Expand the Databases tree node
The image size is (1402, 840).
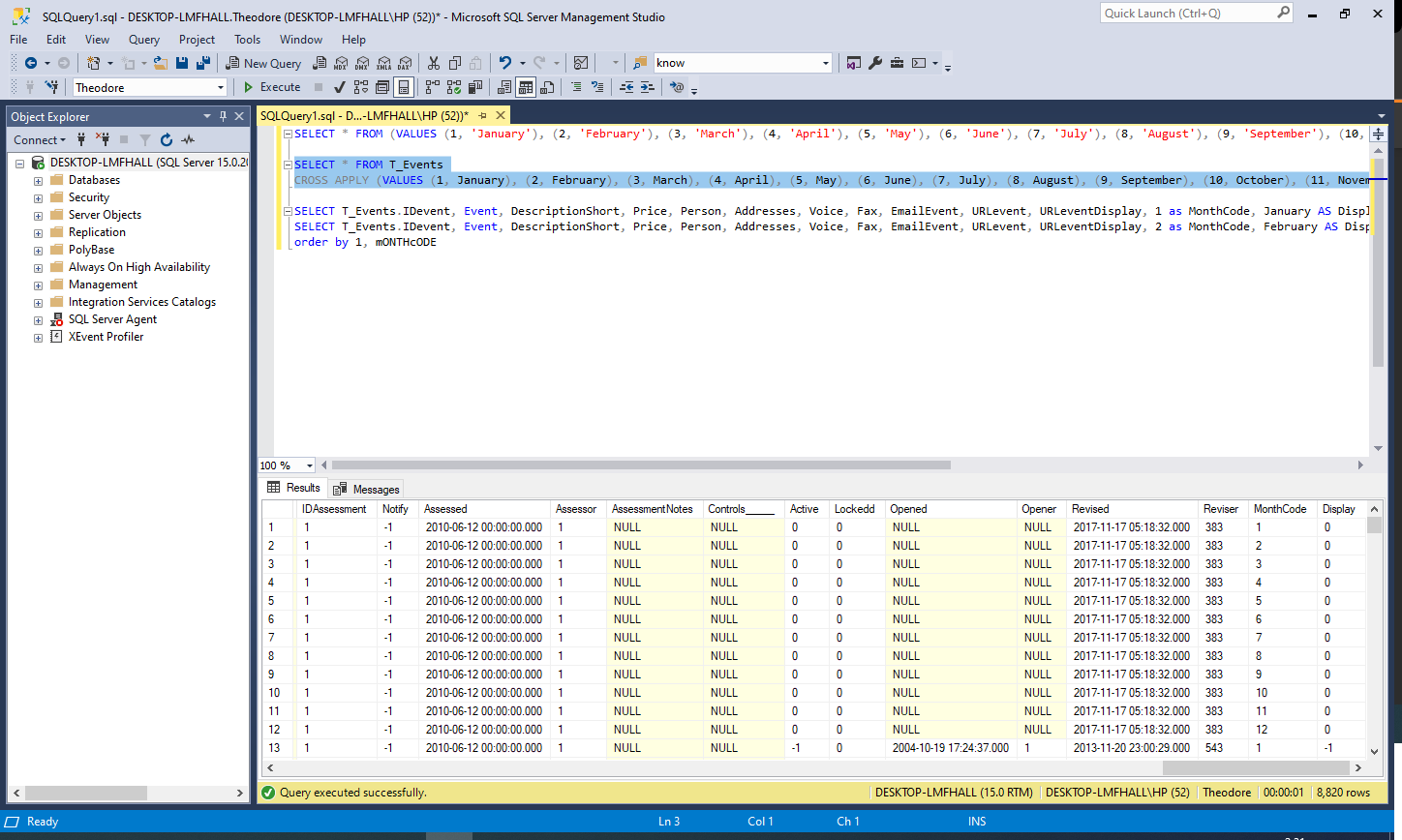click(x=38, y=181)
